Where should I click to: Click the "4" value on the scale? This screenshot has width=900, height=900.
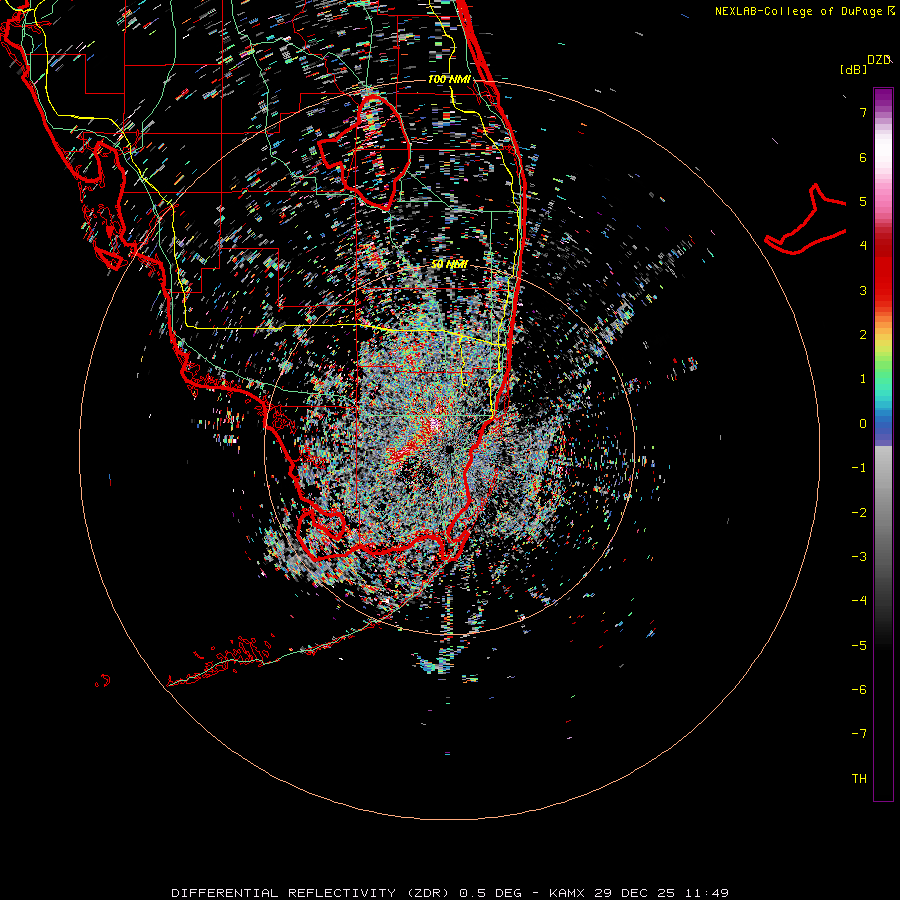863,246
